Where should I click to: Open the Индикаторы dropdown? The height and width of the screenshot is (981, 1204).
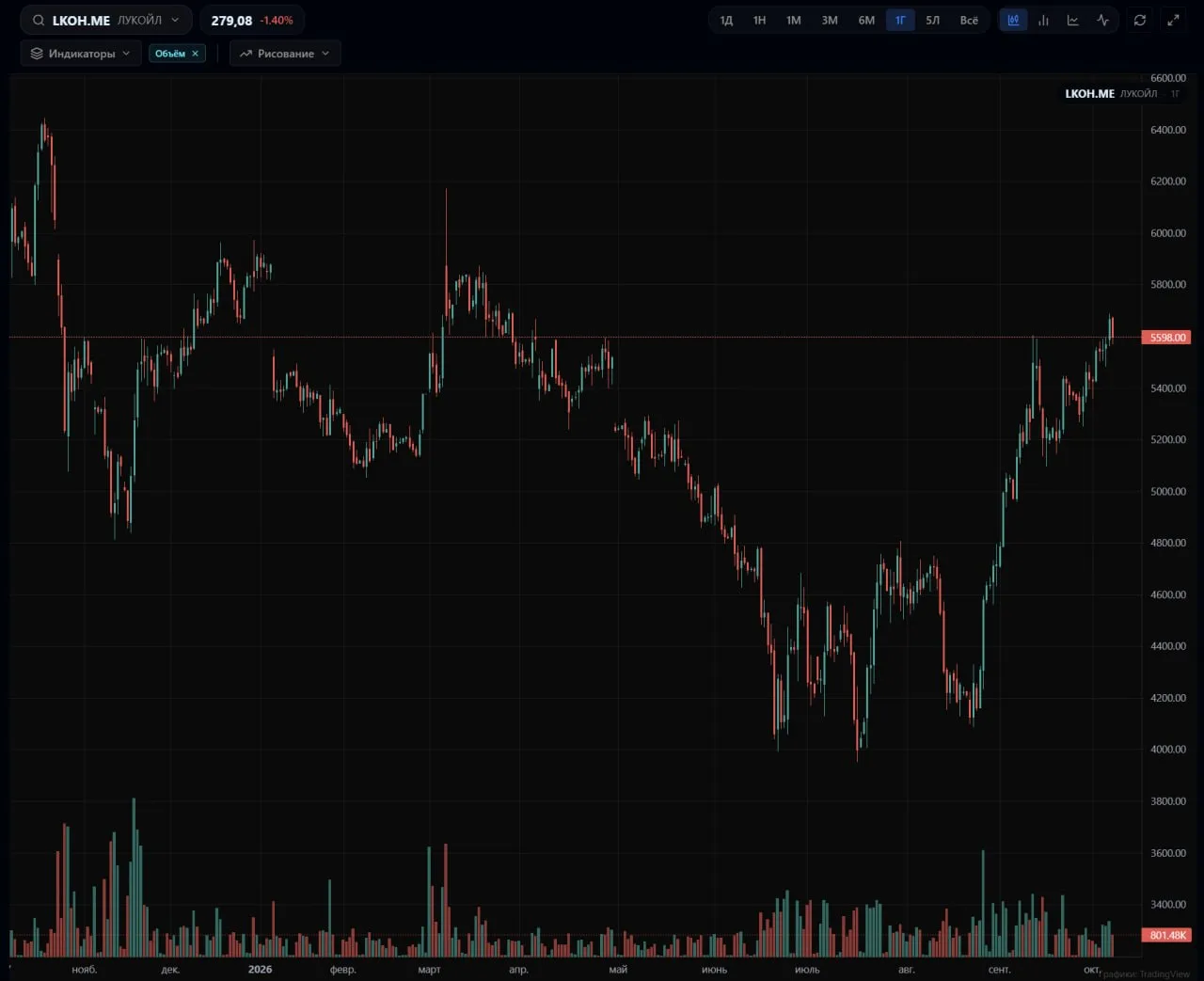pyautogui.click(x=81, y=54)
